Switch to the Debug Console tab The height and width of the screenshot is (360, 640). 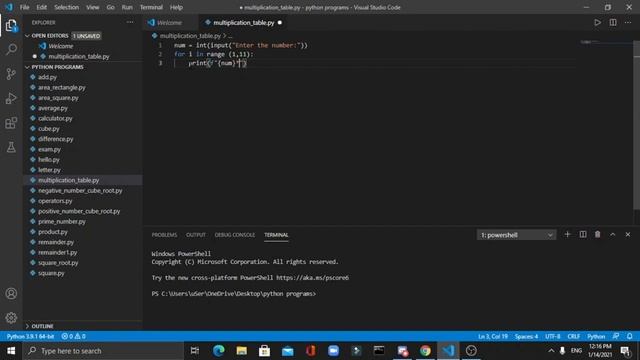235,235
